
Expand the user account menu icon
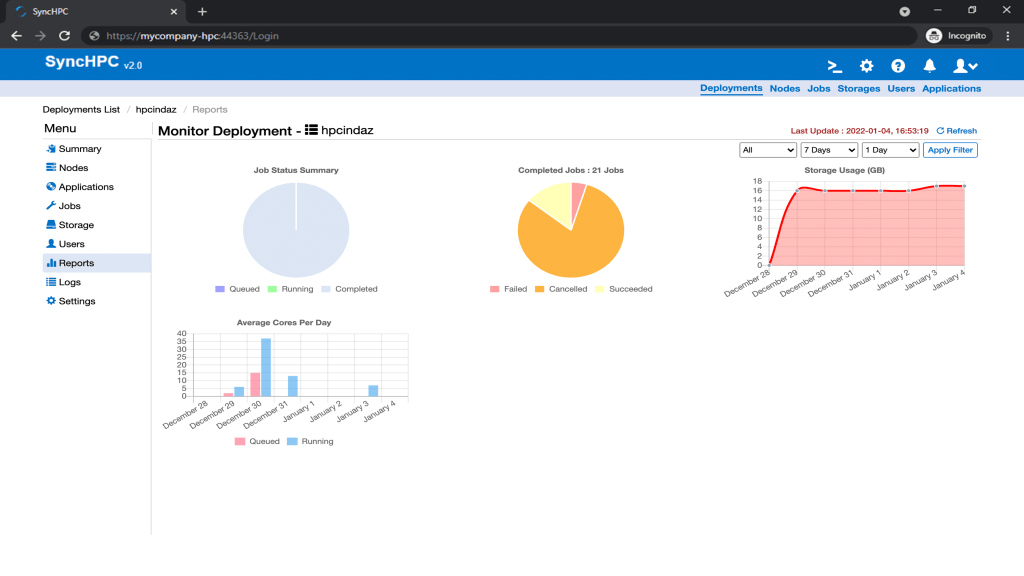click(964, 66)
